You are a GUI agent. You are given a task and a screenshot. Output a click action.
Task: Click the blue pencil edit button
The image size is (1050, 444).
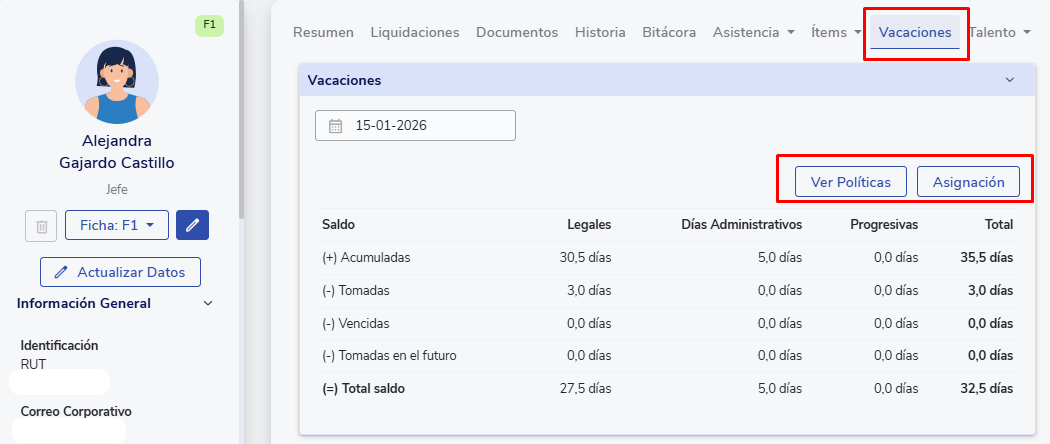click(192, 226)
